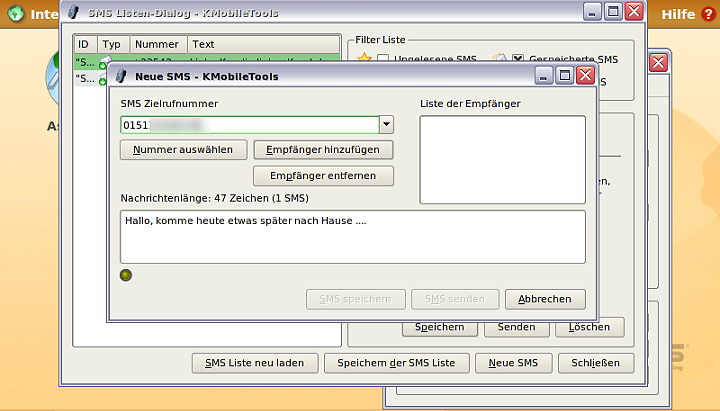Close the SMS Listen-Dialog window
Image resolution: width=720 pixels, height=411 pixels.
point(635,11)
